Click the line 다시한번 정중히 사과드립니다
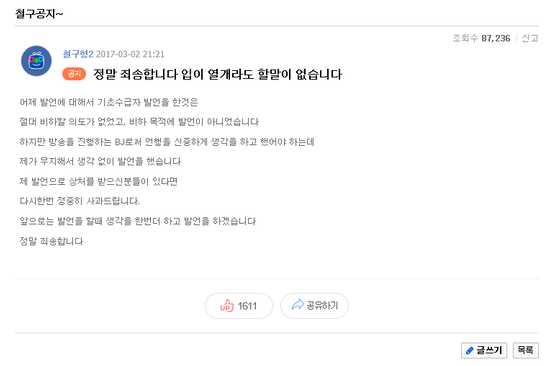550x366 pixels. coord(80,201)
